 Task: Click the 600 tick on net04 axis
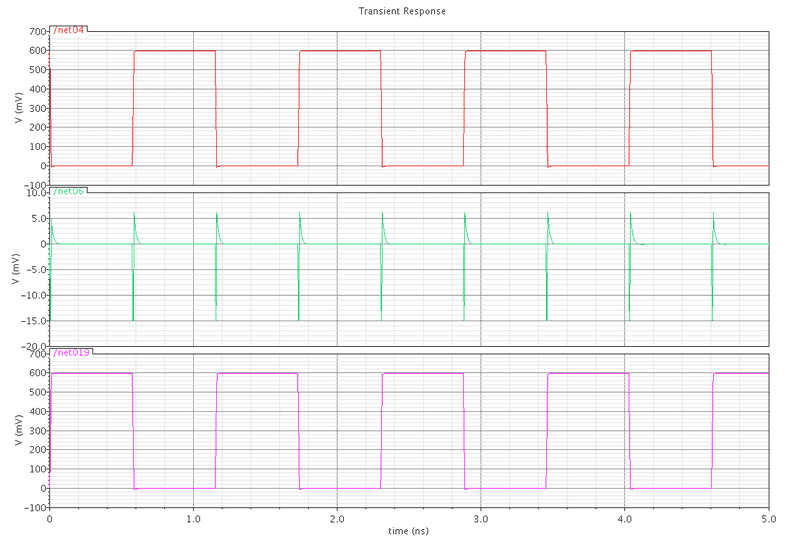tap(38, 51)
